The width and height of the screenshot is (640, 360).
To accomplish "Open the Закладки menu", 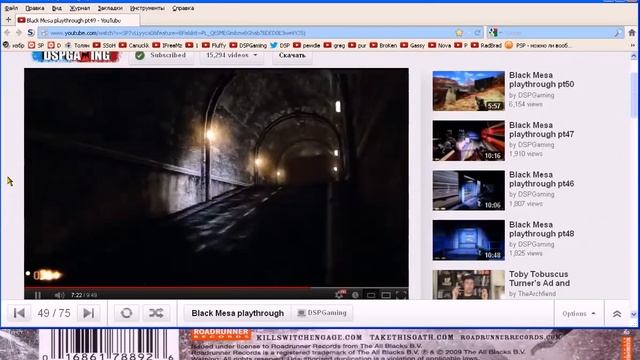I will point(110,8).
